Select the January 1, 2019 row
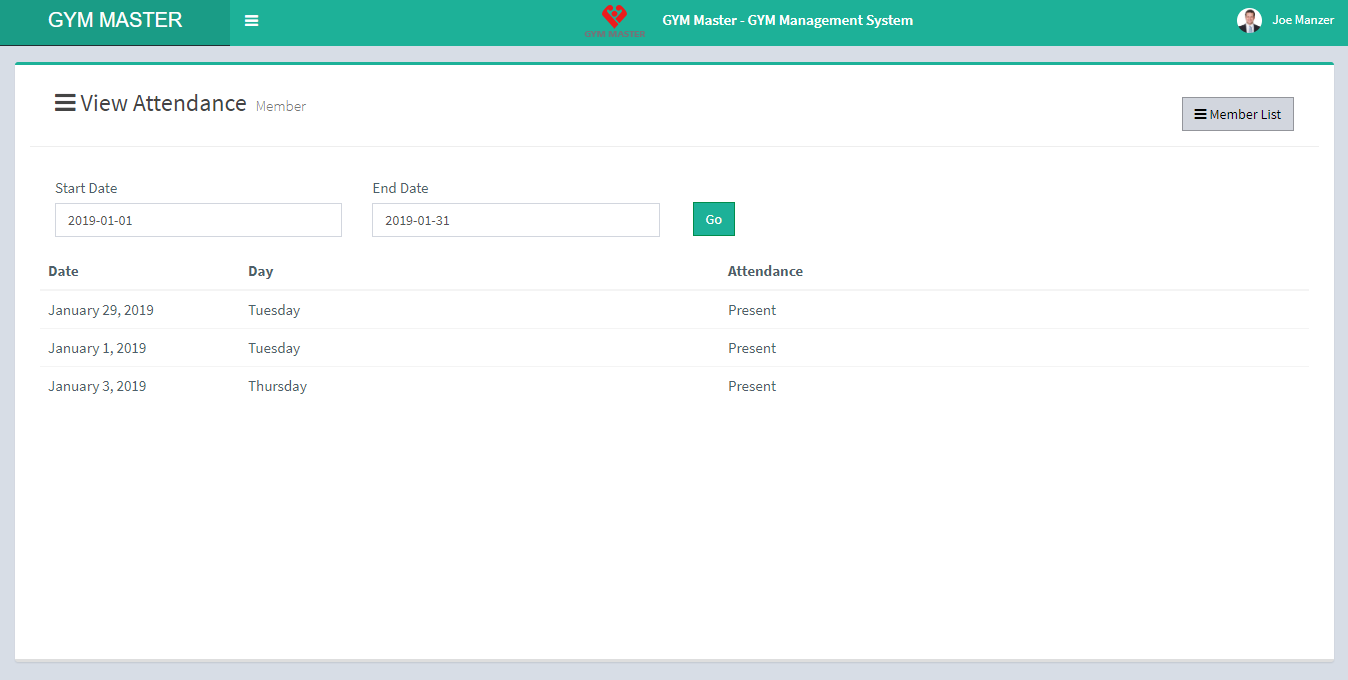The width and height of the screenshot is (1348, 680). pos(97,348)
